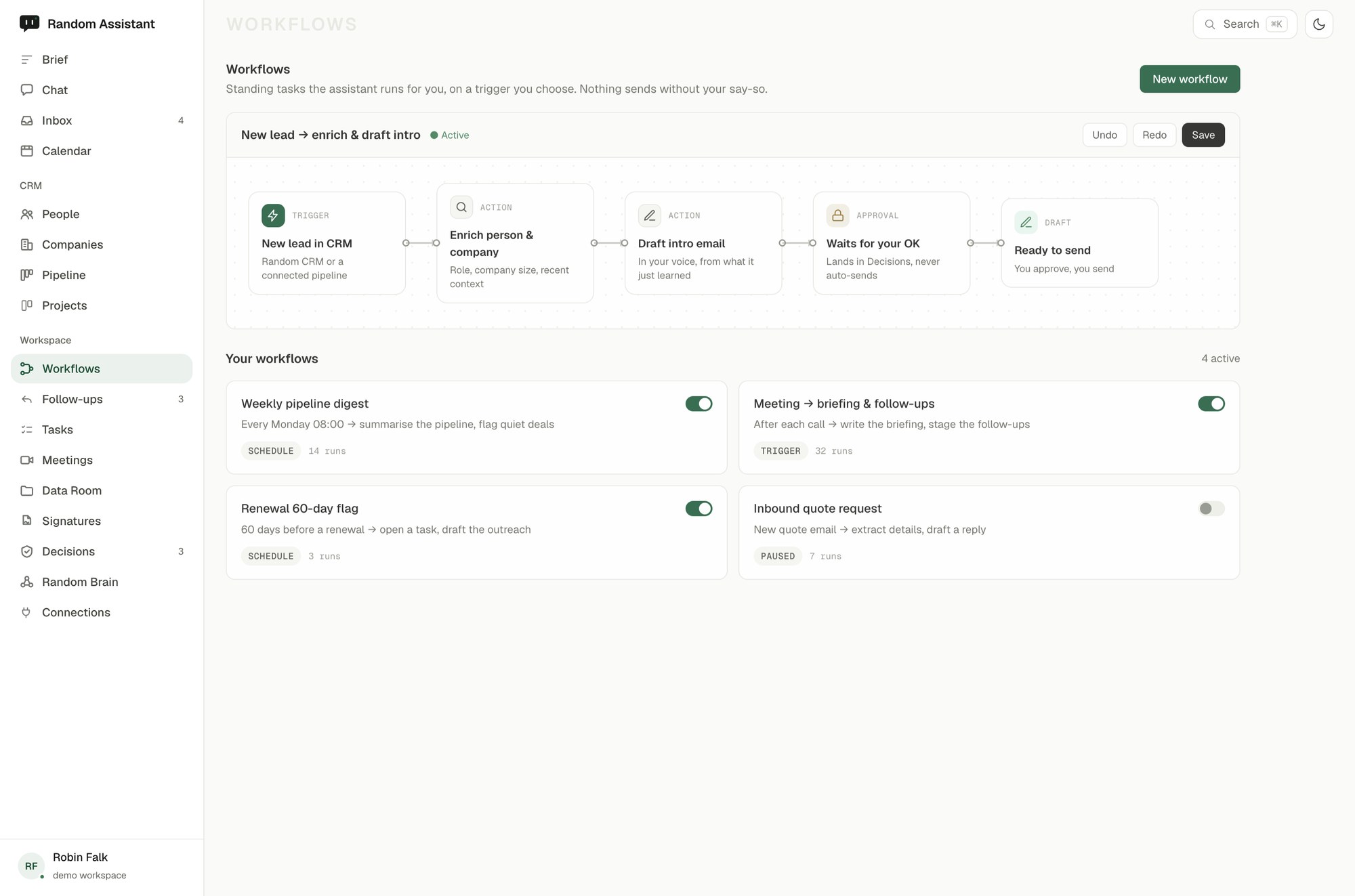Click the New workflow button
The height and width of the screenshot is (896, 1355).
[1190, 79]
